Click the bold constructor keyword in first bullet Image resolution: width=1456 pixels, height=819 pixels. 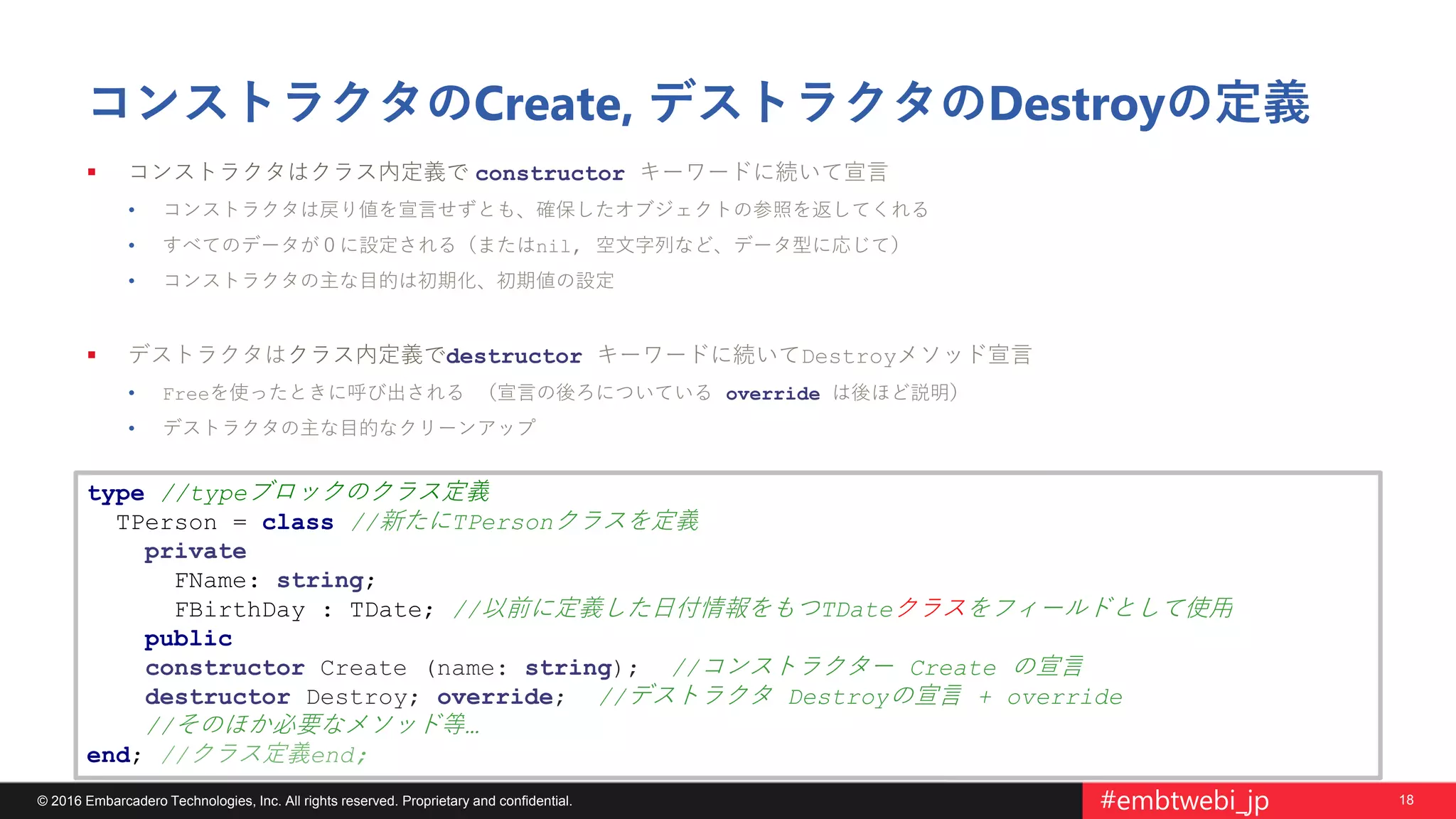pos(550,173)
